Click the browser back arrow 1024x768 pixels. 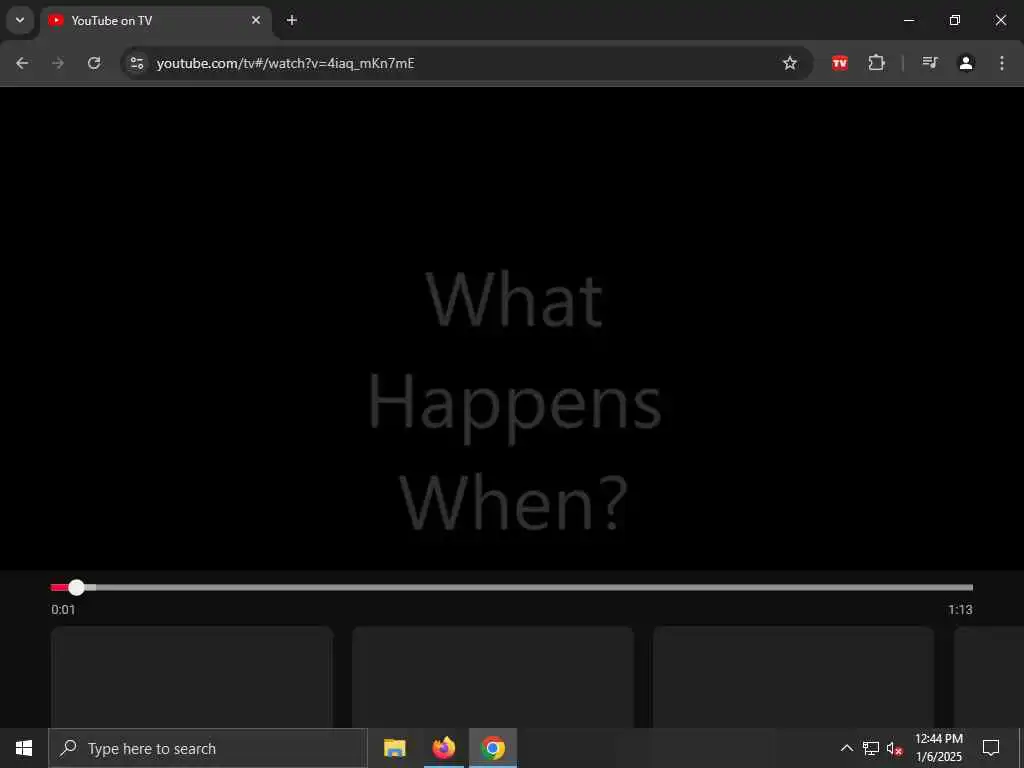click(x=22, y=63)
